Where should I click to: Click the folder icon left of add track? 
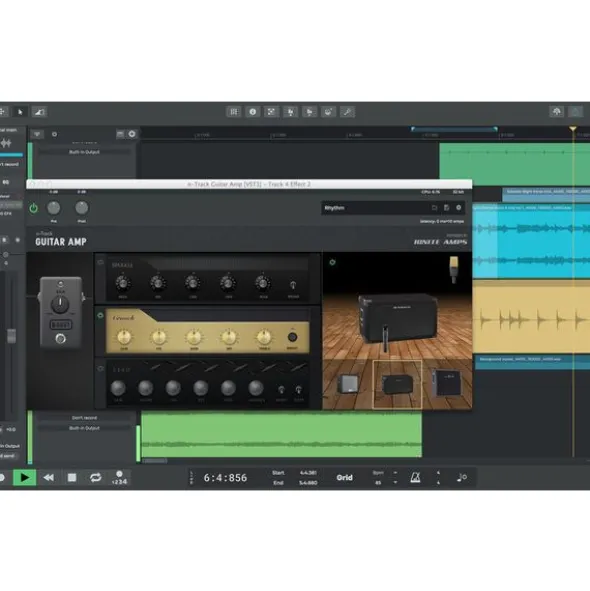[x=120, y=134]
